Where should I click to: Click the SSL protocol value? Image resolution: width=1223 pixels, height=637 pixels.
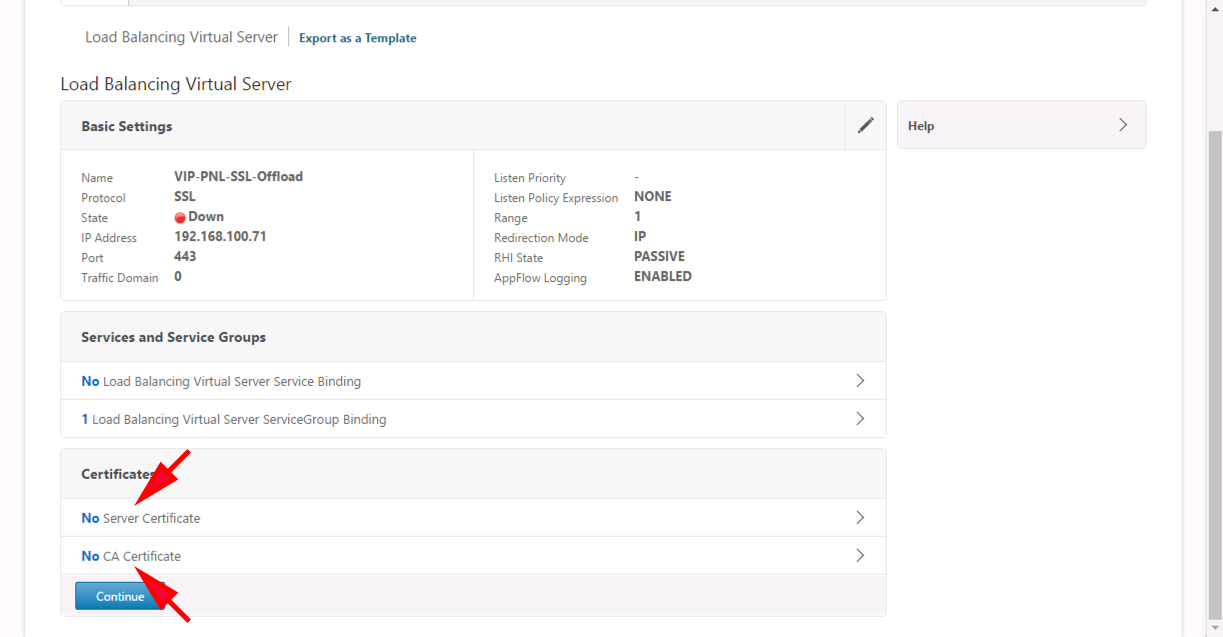pos(185,197)
